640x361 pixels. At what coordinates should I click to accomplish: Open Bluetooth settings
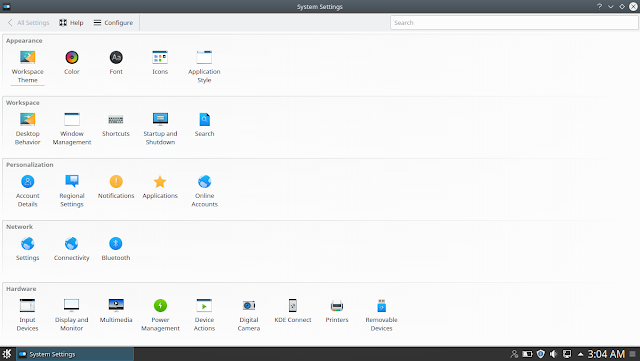(116, 249)
